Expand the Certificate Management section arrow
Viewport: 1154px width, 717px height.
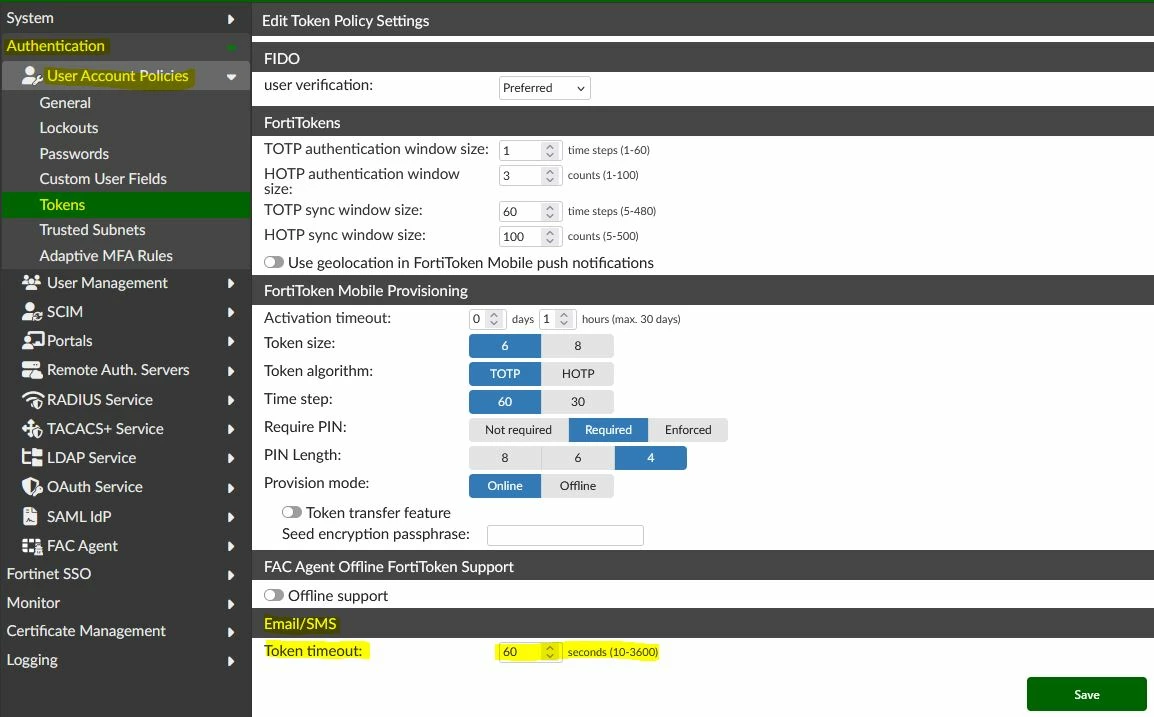230,632
